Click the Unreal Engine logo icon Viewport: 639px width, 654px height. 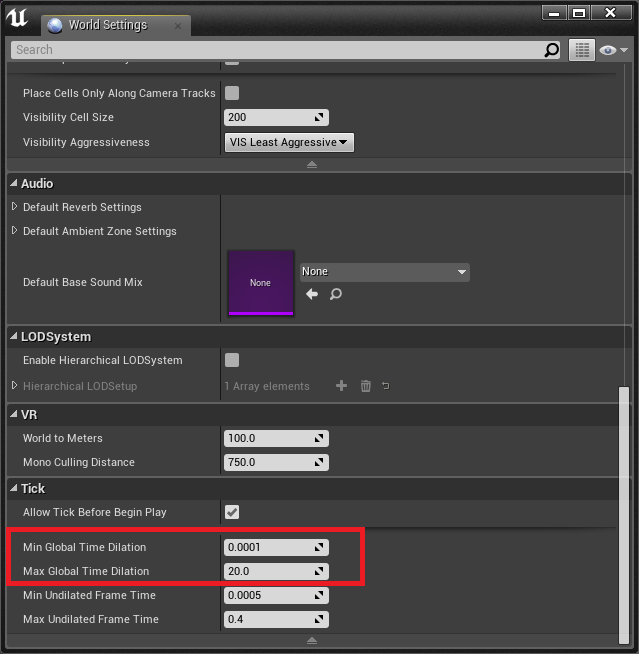pyautogui.click(x=17, y=18)
